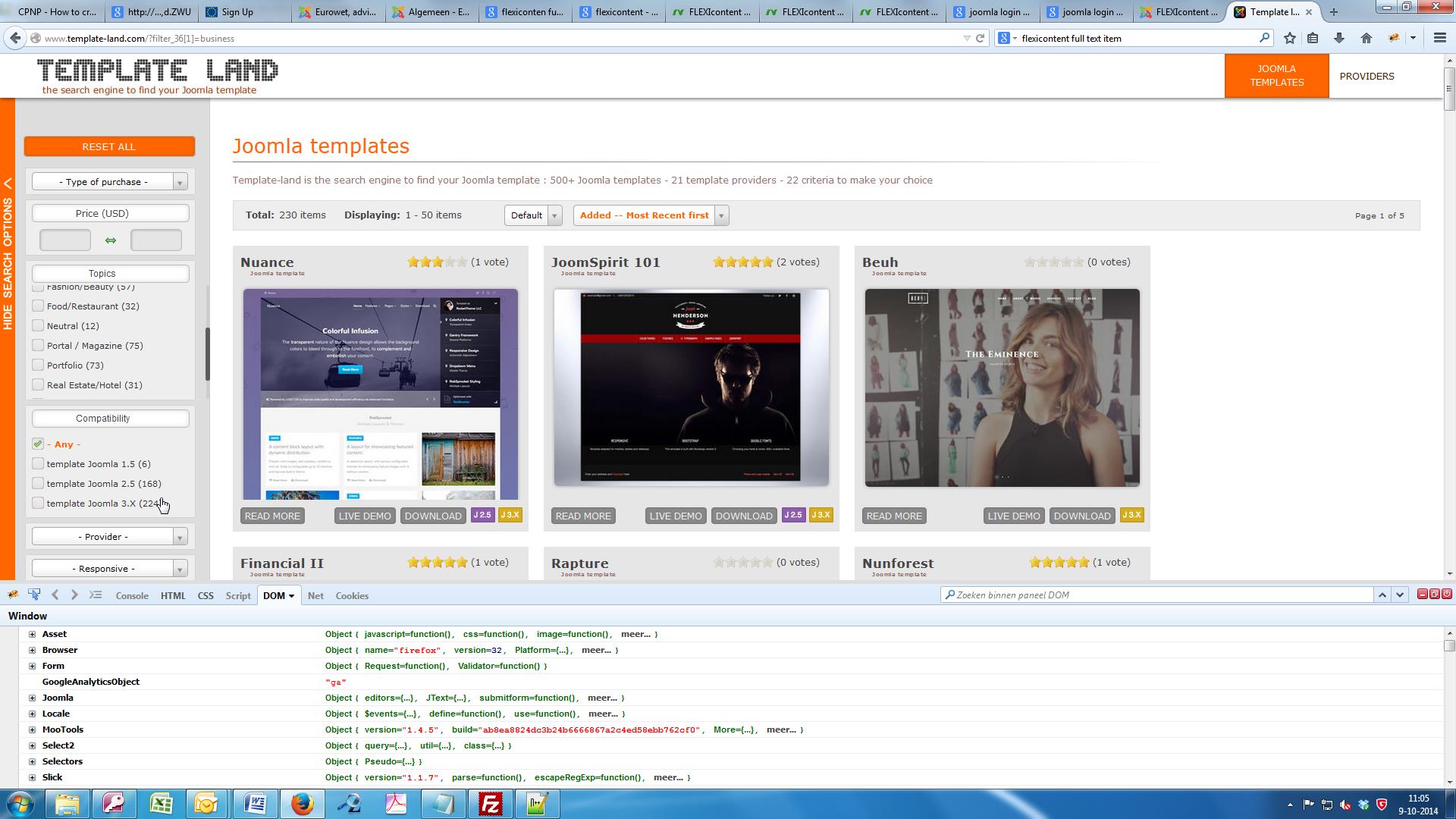Switch to Firebug Net tab
The image size is (1456, 819).
315,596
